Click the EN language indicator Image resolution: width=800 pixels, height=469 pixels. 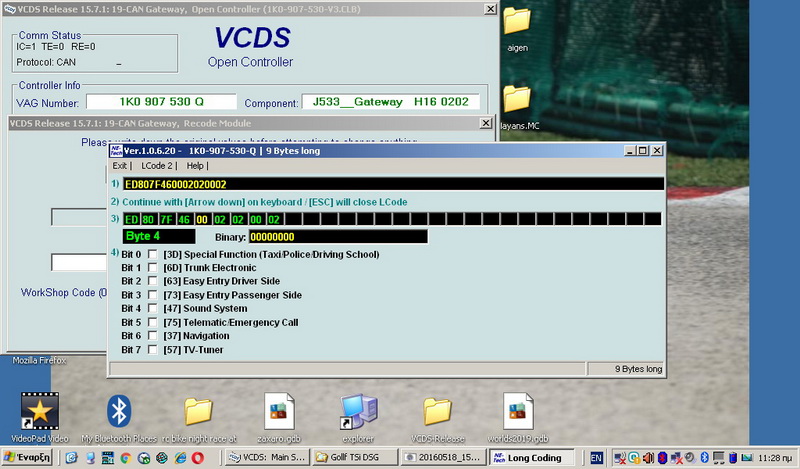tap(596, 458)
